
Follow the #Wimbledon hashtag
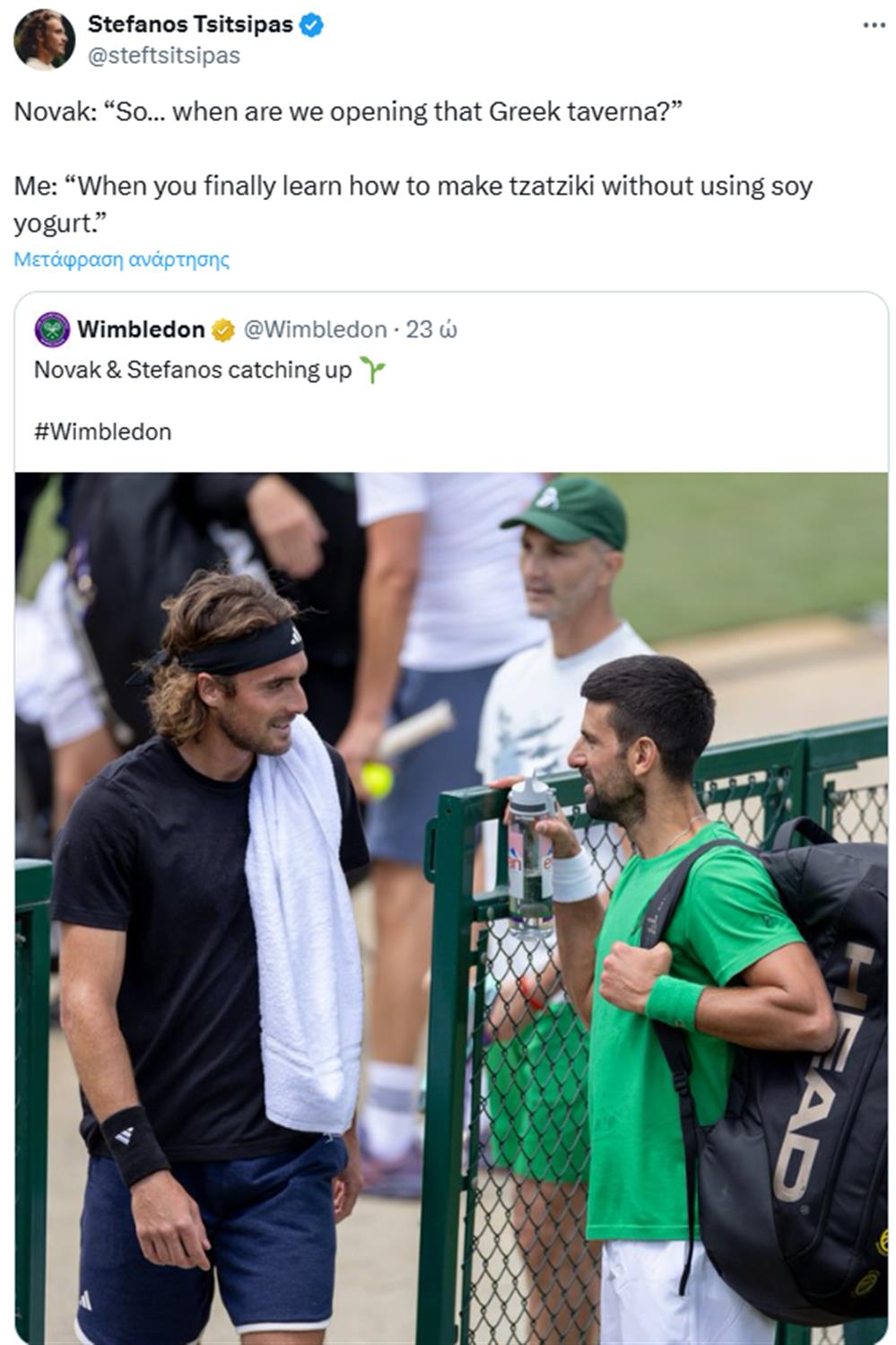pyautogui.click(x=102, y=432)
